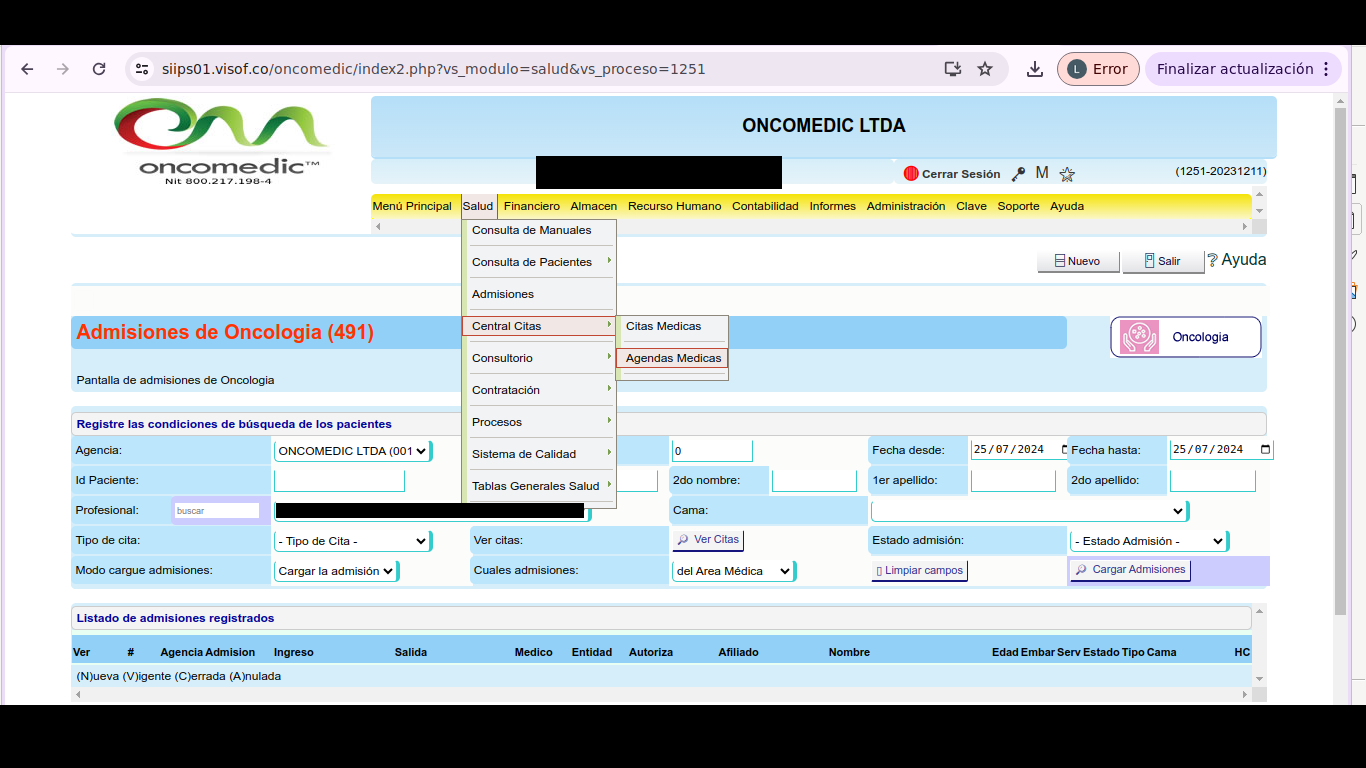This screenshot has height=768, width=1366.
Task: Open the Tipo de Cita dropdown
Action: pos(352,541)
